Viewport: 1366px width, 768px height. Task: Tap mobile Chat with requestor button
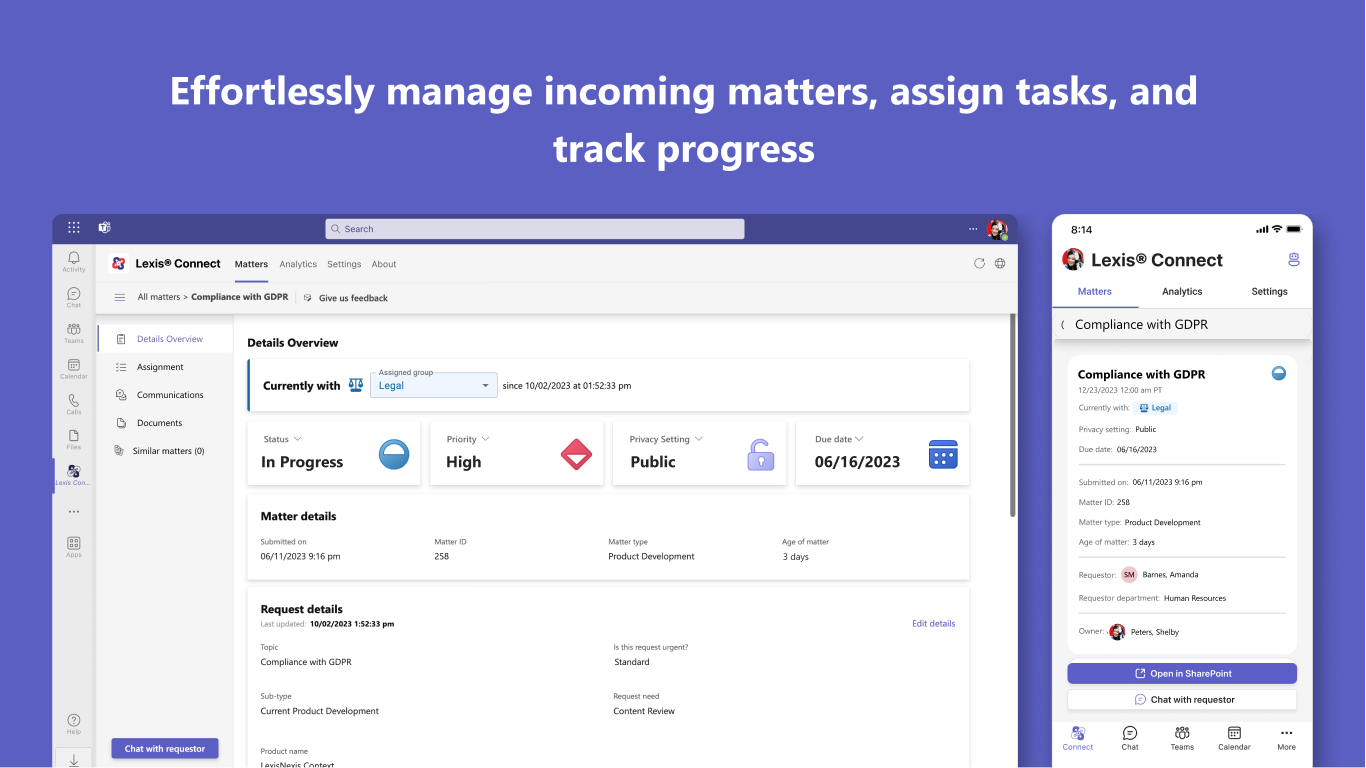coord(1182,700)
